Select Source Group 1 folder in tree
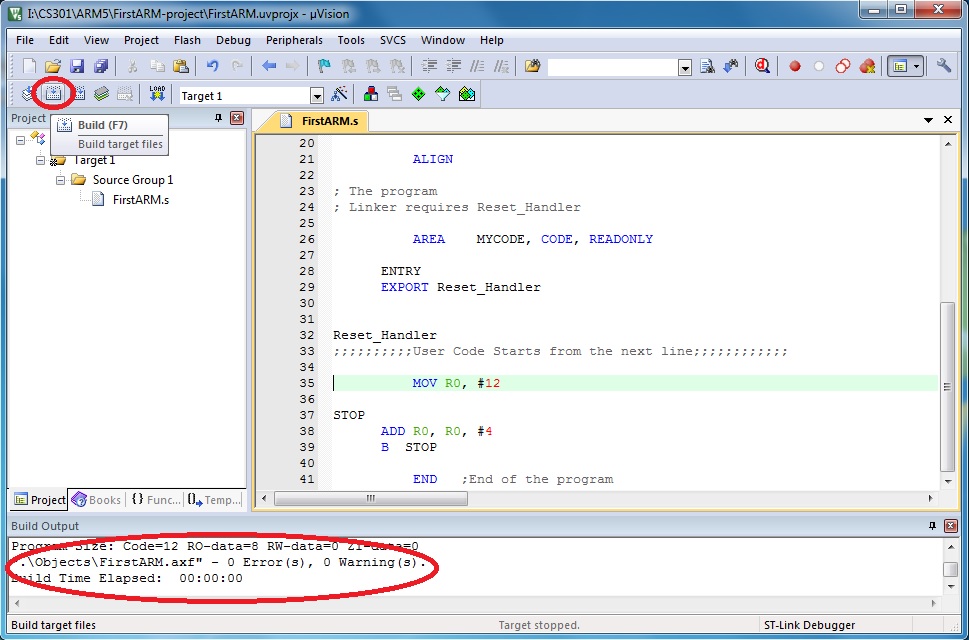The image size is (969, 640). [133, 180]
